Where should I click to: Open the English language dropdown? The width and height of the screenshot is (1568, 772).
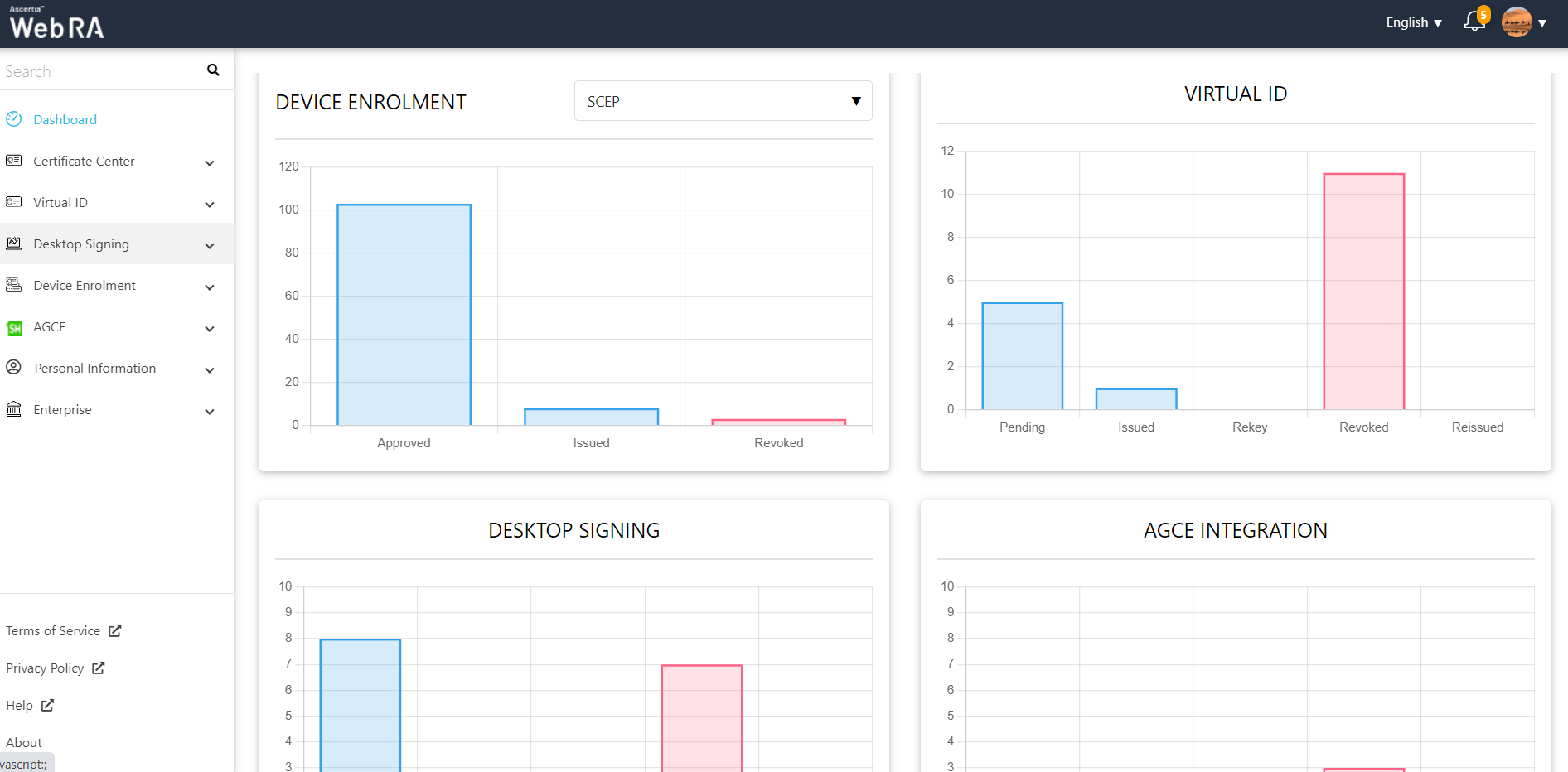pyautogui.click(x=1414, y=22)
